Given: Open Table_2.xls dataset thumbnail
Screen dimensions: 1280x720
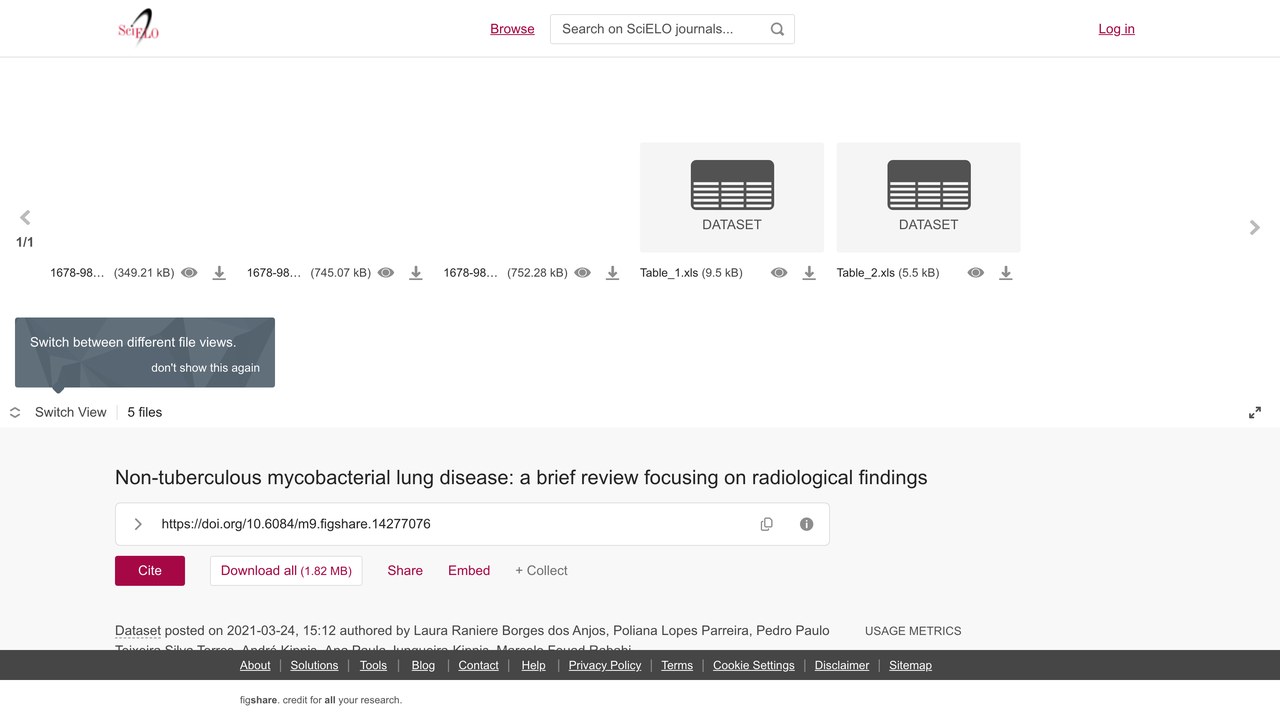Looking at the screenshot, I should 929,197.
